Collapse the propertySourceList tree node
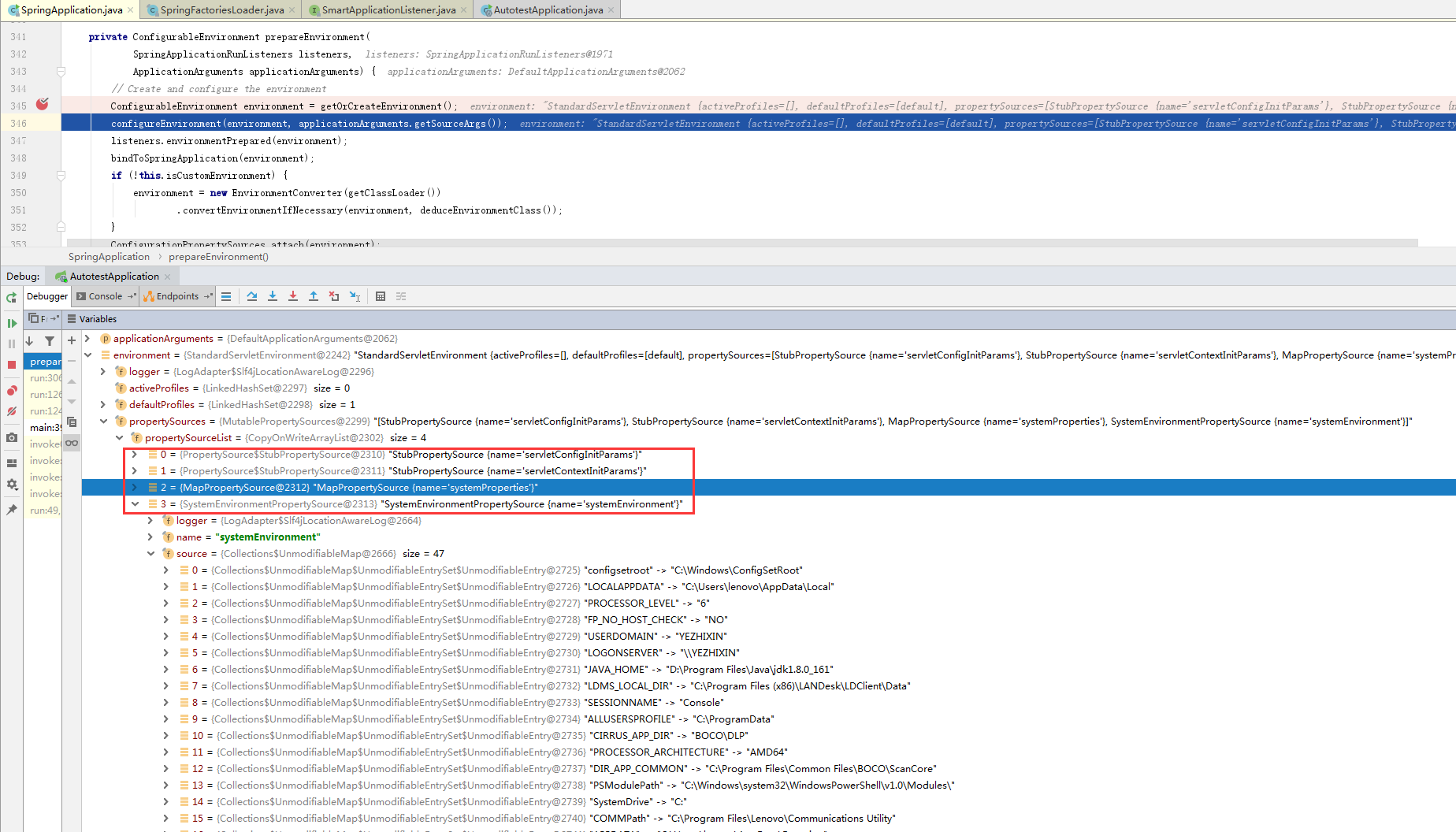This screenshot has width=1456, height=832. pos(119,437)
